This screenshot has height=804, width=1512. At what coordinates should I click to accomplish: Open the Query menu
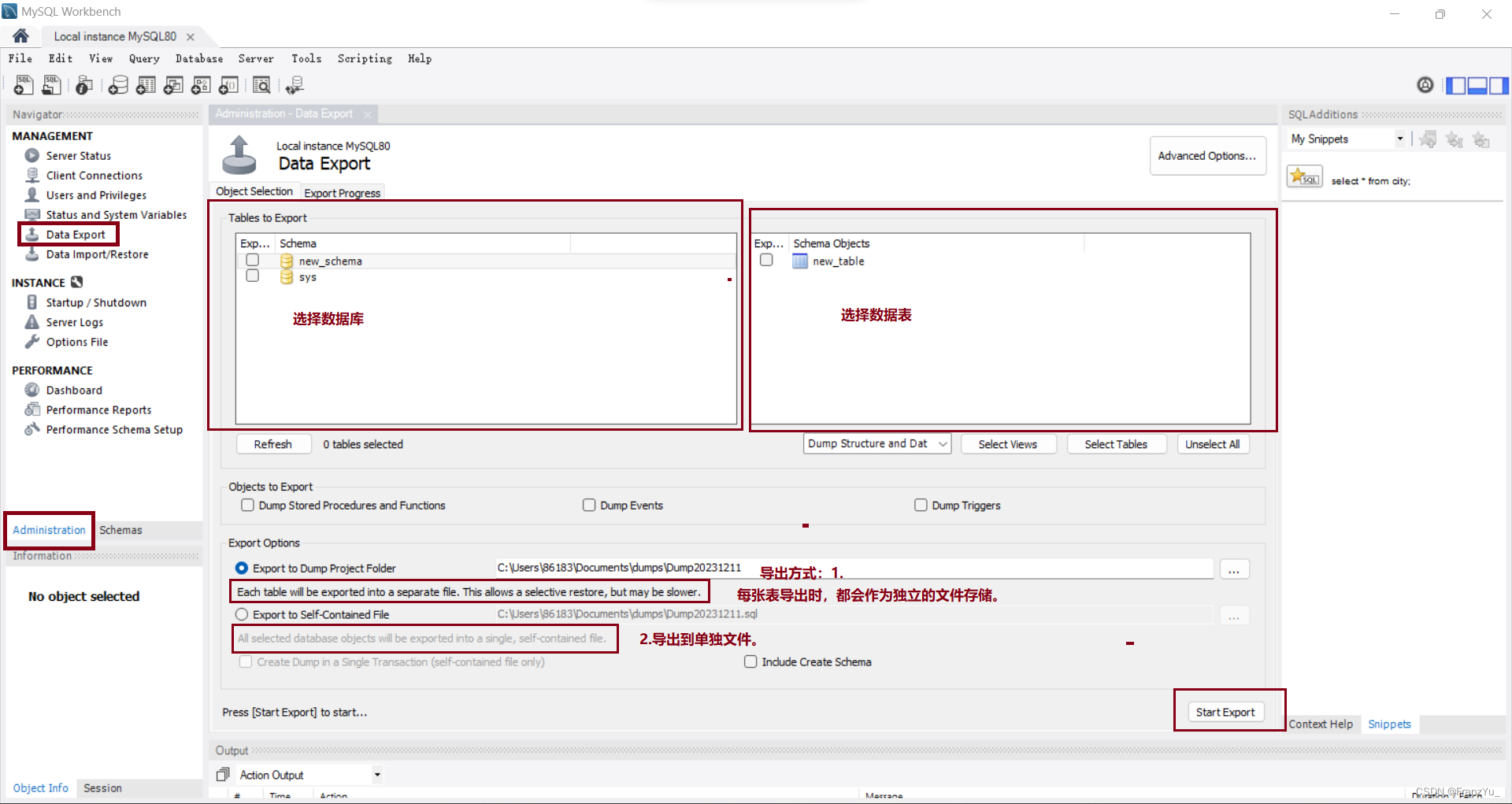(x=144, y=58)
